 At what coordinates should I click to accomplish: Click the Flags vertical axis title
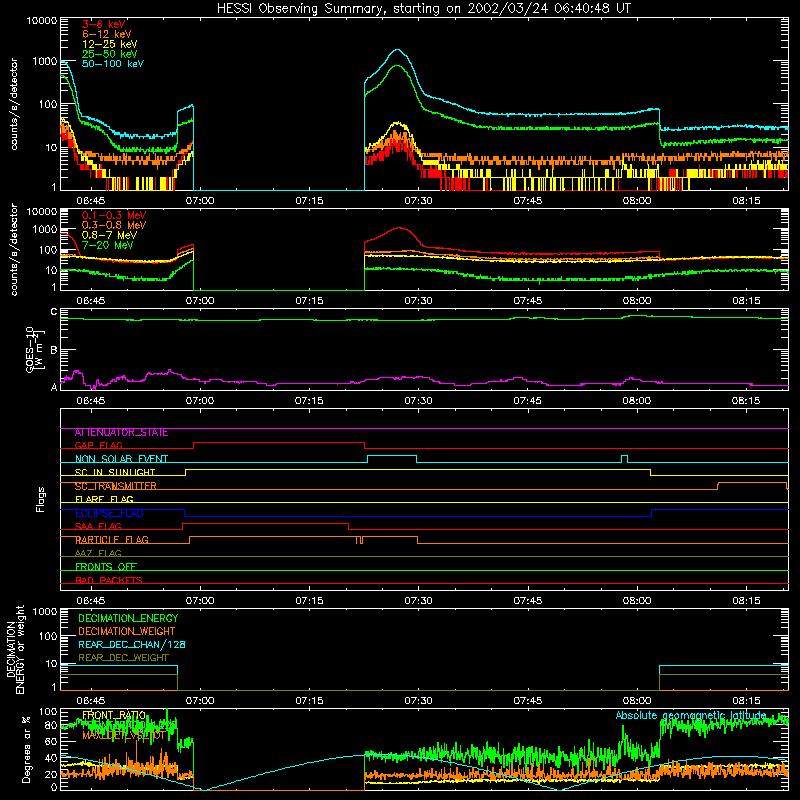point(40,499)
